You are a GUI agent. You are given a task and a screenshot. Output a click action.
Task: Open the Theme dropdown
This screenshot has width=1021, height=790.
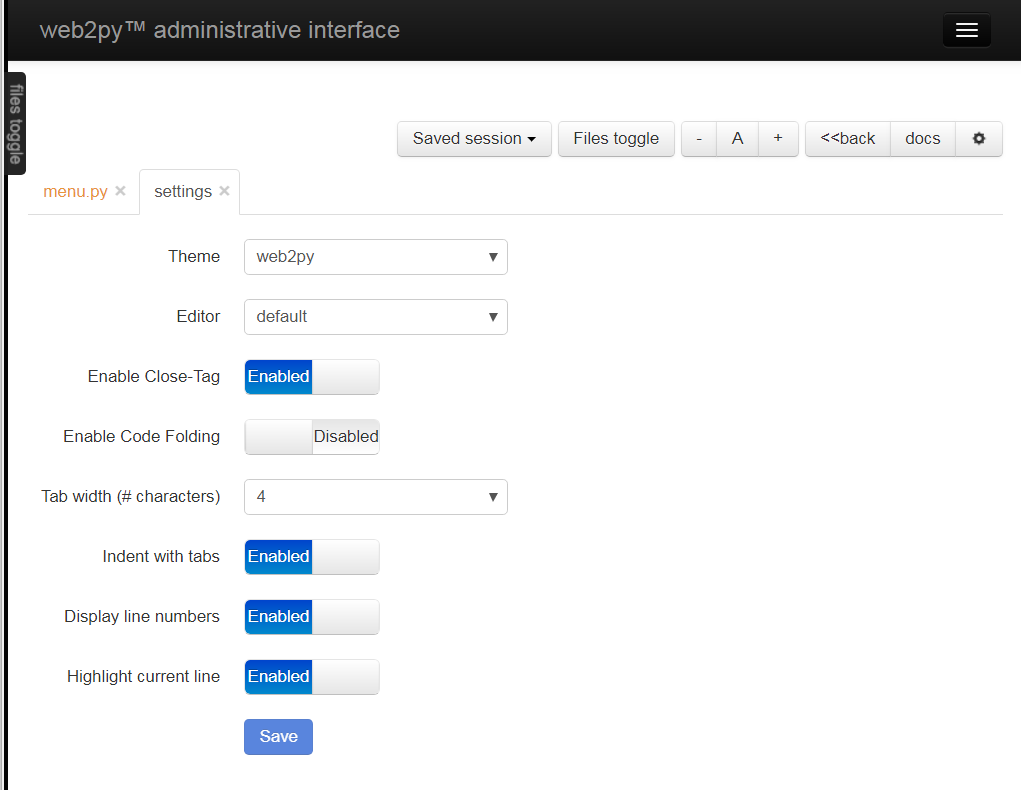375,257
